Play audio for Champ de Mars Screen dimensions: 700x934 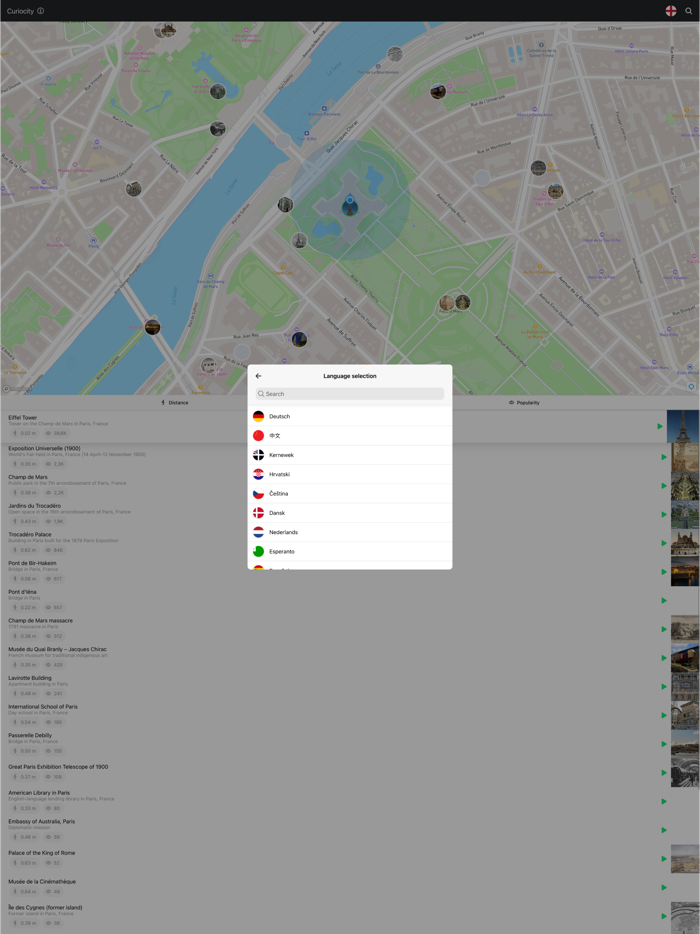664,485
